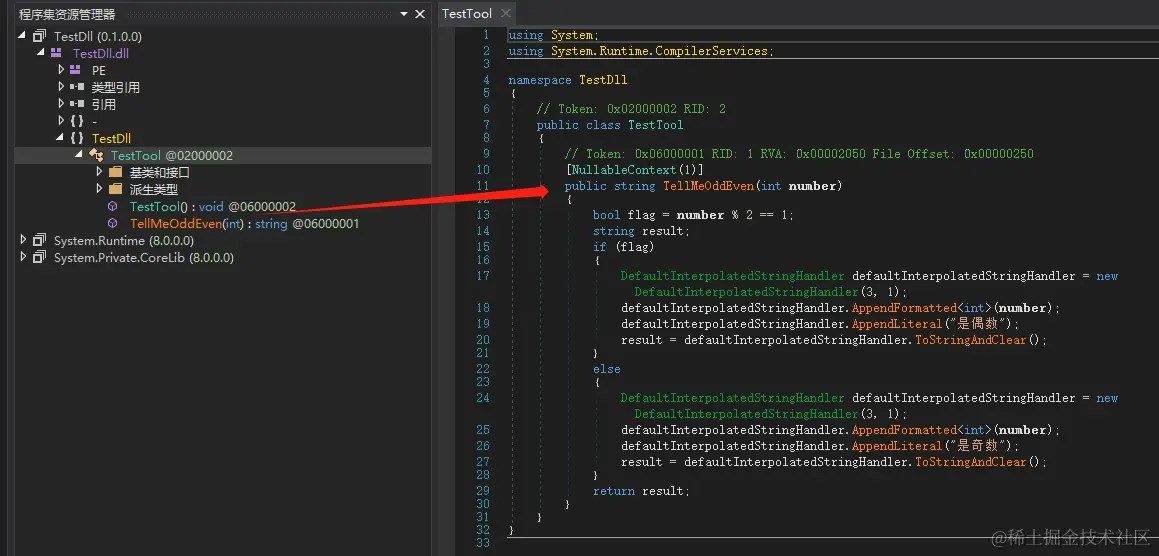
Task: Select the 类型引用 tree item
Action: pyautogui.click(x=115, y=87)
